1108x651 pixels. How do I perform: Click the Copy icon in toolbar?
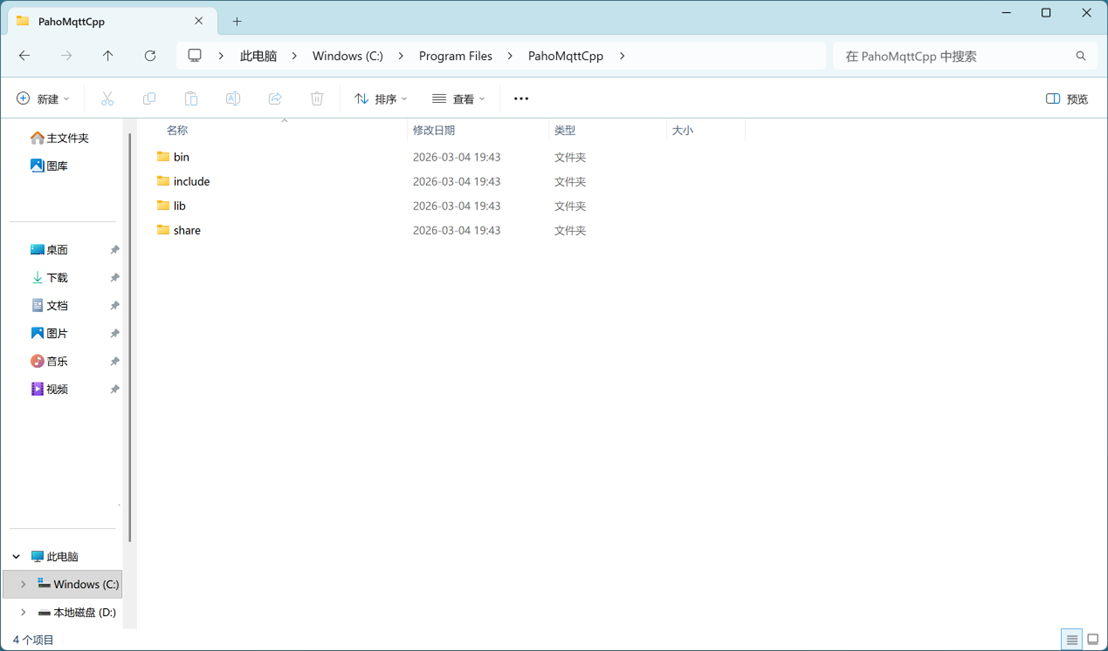click(149, 99)
